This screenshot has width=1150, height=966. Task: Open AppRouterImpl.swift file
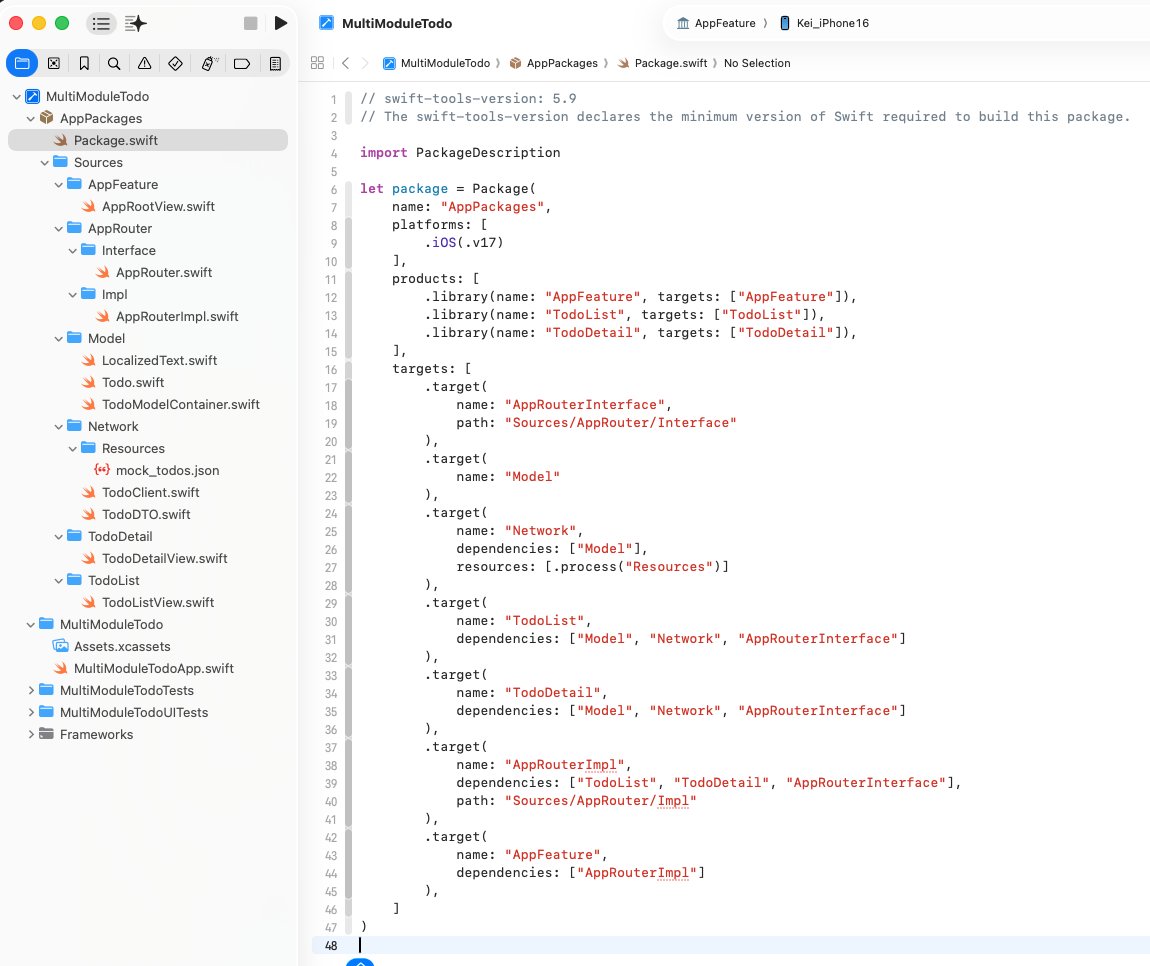pyautogui.click(x=169, y=316)
